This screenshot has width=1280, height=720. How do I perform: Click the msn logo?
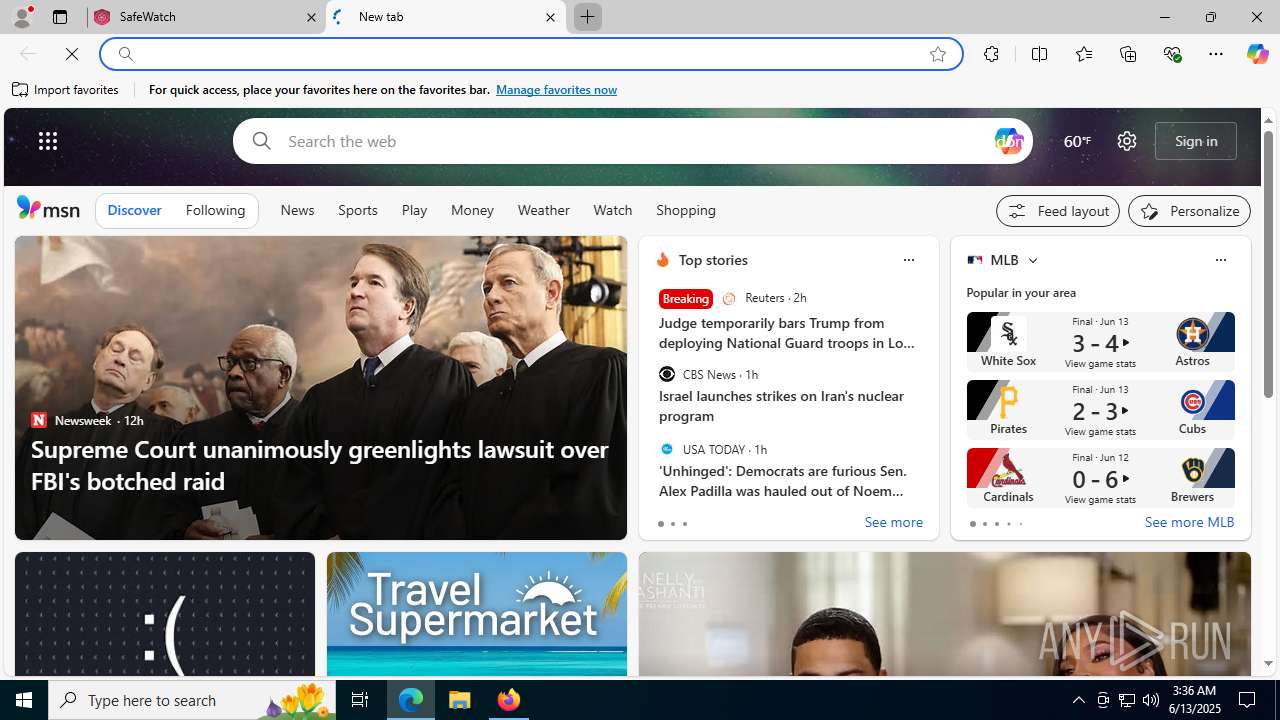[x=48, y=208]
